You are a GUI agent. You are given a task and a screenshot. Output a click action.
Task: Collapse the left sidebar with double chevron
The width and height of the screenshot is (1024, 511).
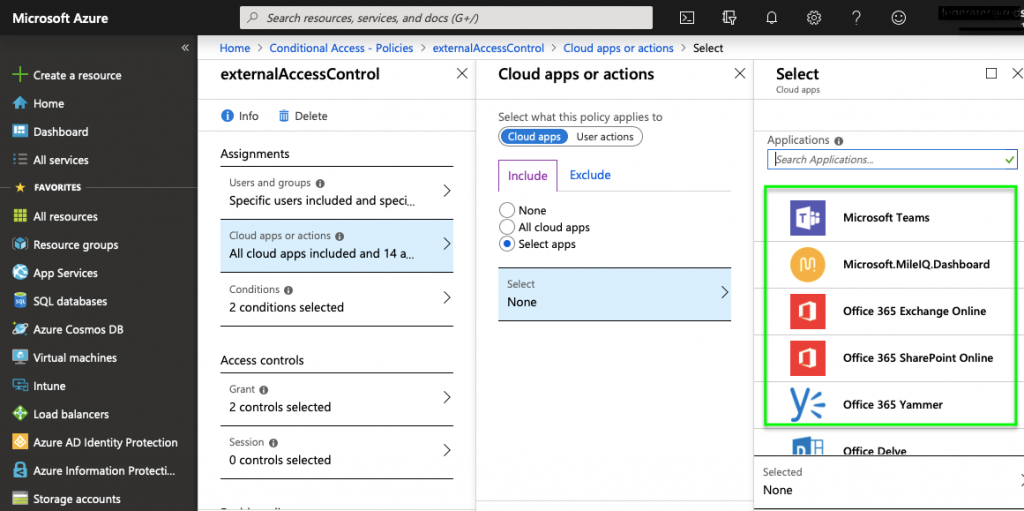(185, 47)
